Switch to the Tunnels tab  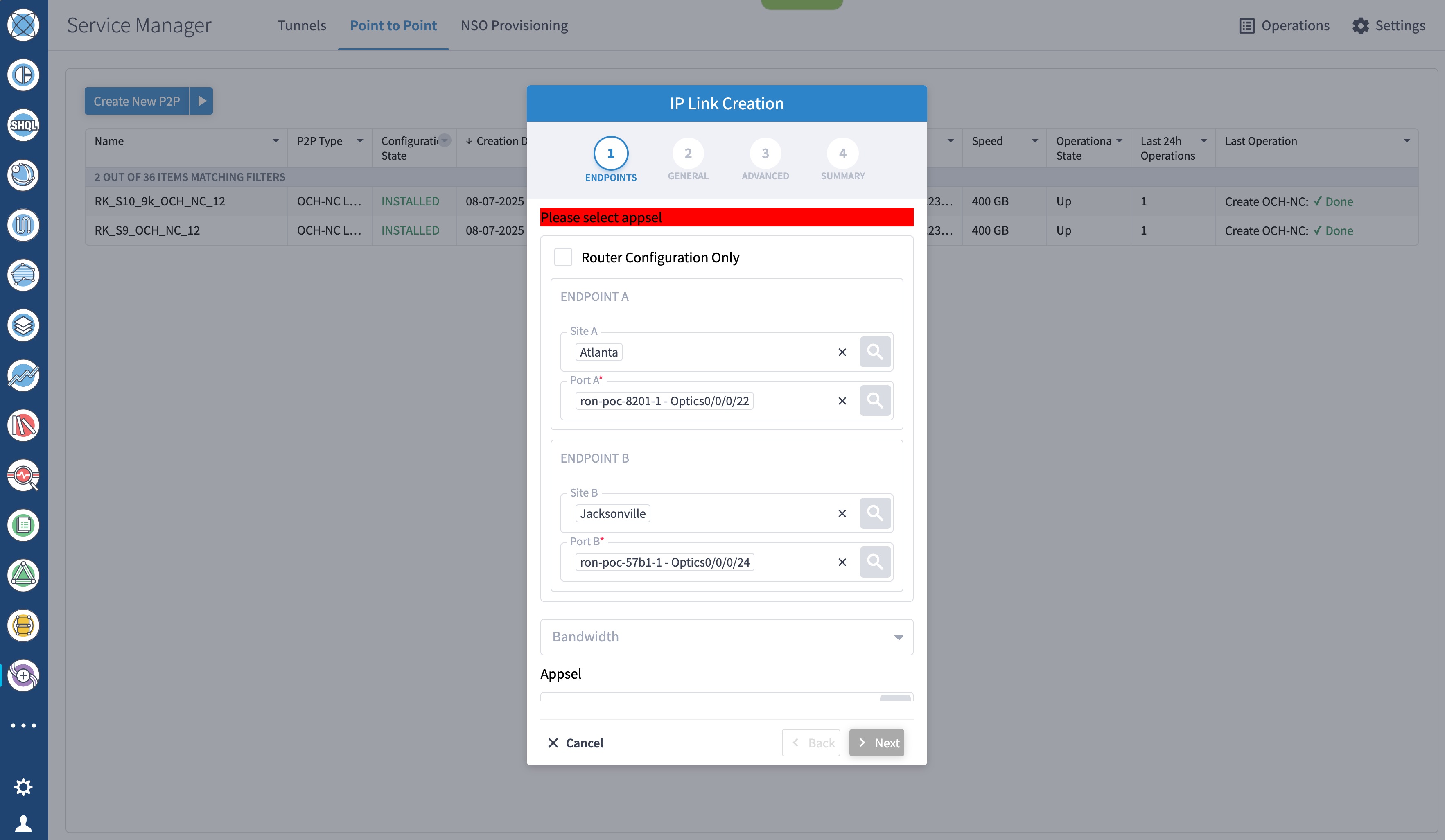(302, 25)
